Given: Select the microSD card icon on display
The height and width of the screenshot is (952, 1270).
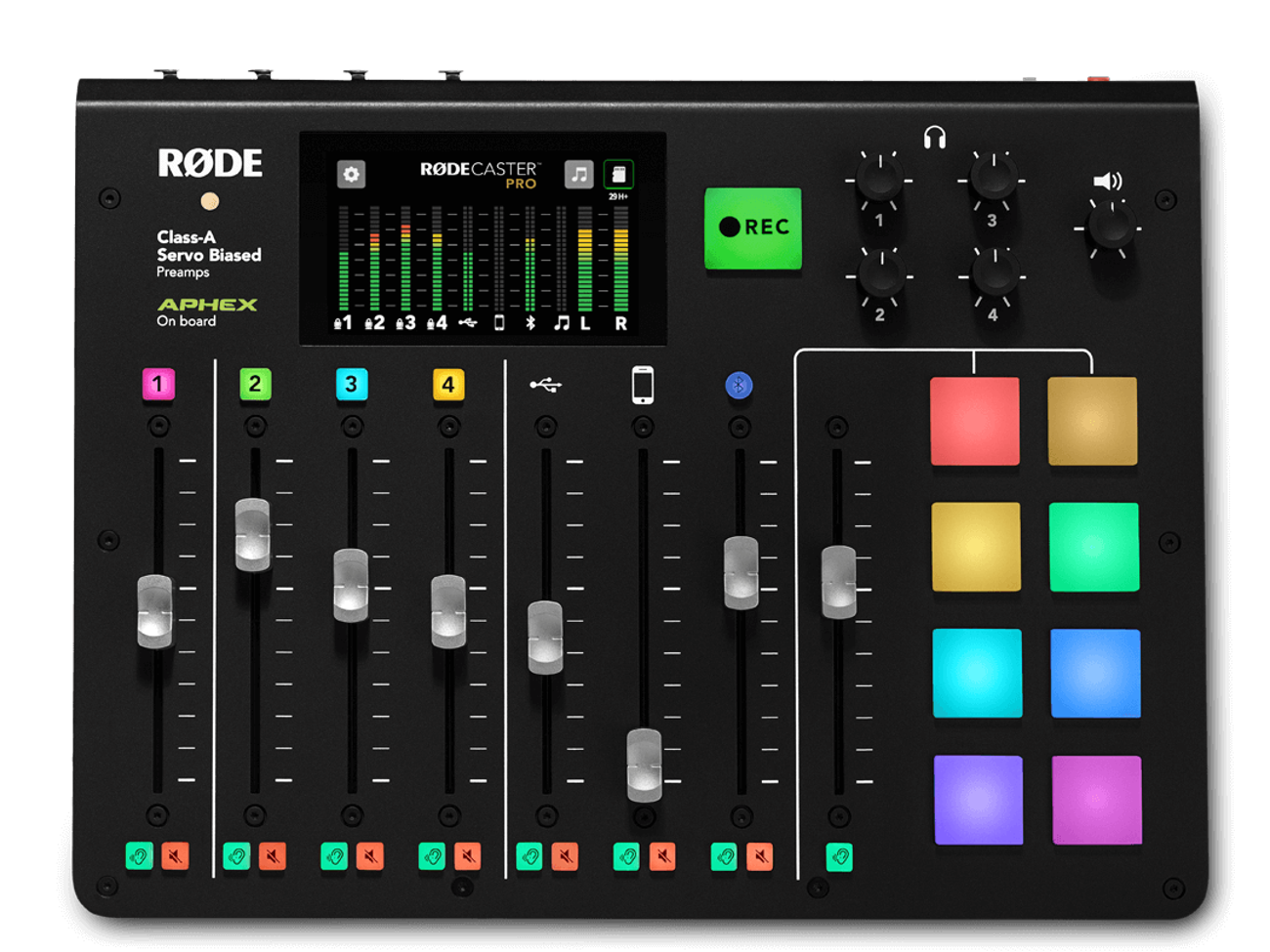Looking at the screenshot, I should pos(619,172).
